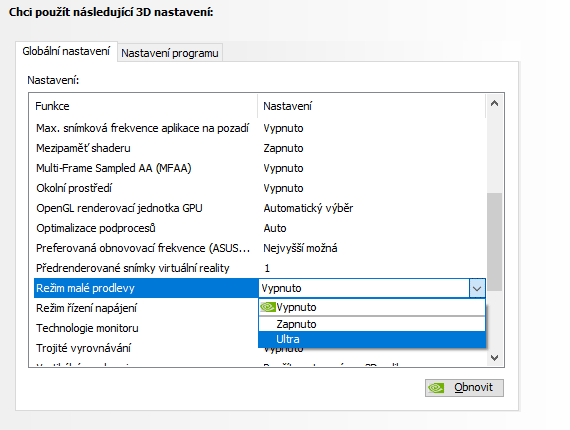The height and width of the screenshot is (430, 570).
Task: Select the Optimalizace podprocesů row
Action: coord(260,228)
